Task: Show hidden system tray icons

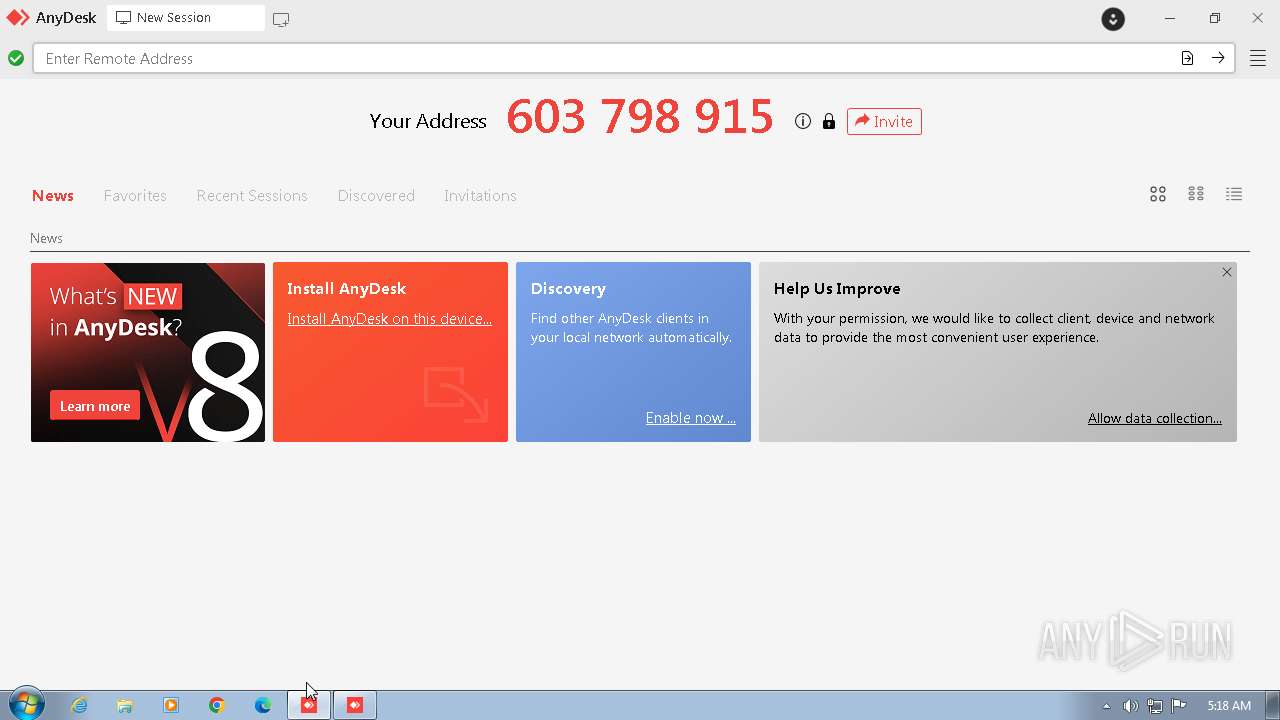Action: (1106, 706)
